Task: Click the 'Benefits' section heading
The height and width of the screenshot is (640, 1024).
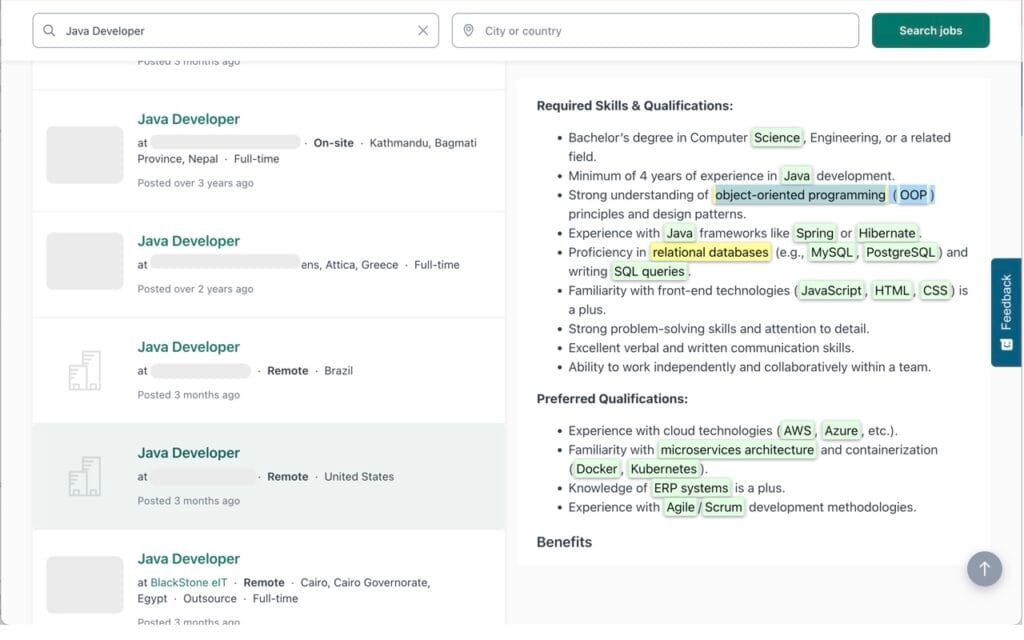Action: pos(564,542)
